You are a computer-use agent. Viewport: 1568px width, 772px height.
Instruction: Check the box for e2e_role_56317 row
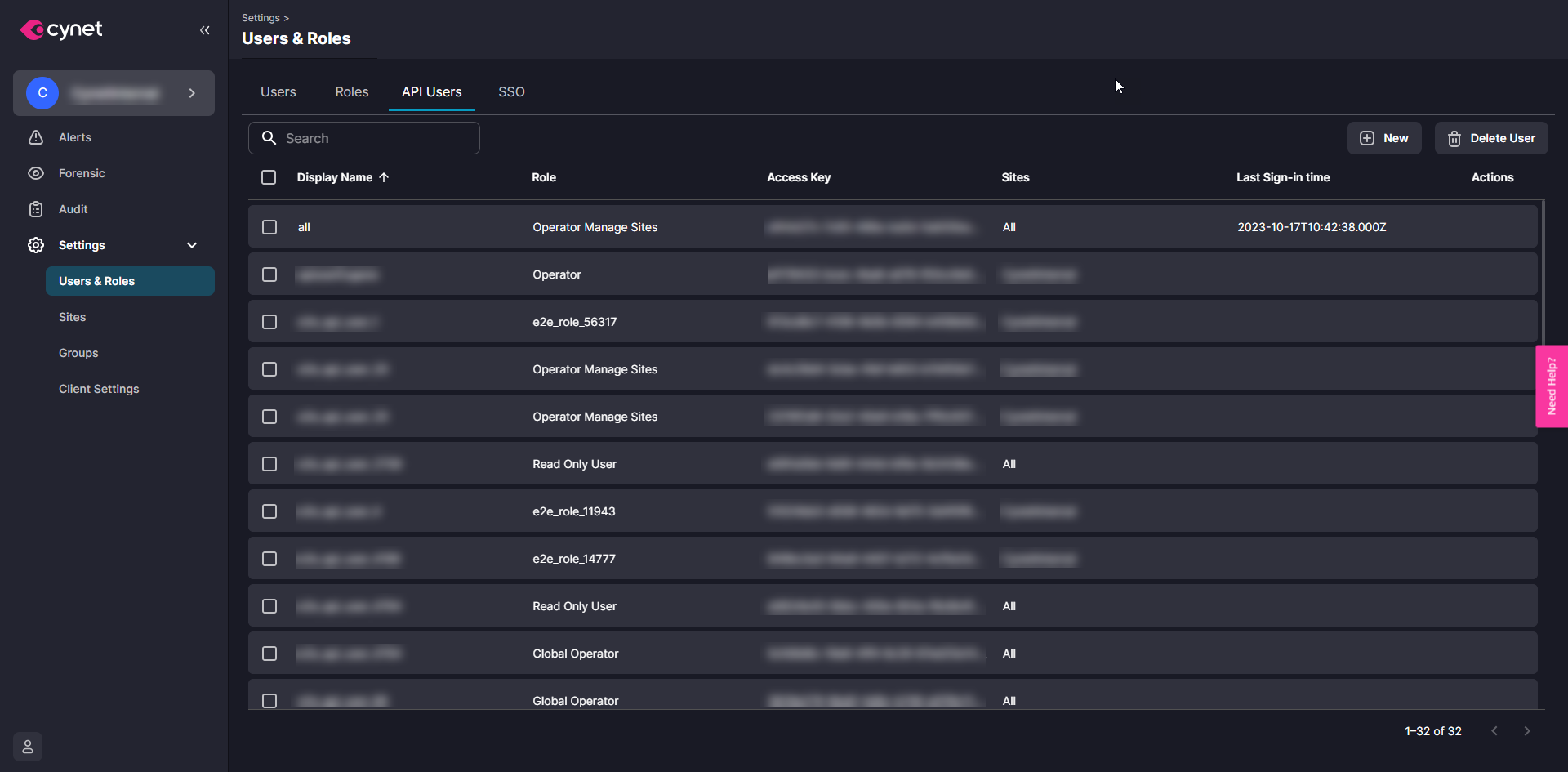(269, 322)
